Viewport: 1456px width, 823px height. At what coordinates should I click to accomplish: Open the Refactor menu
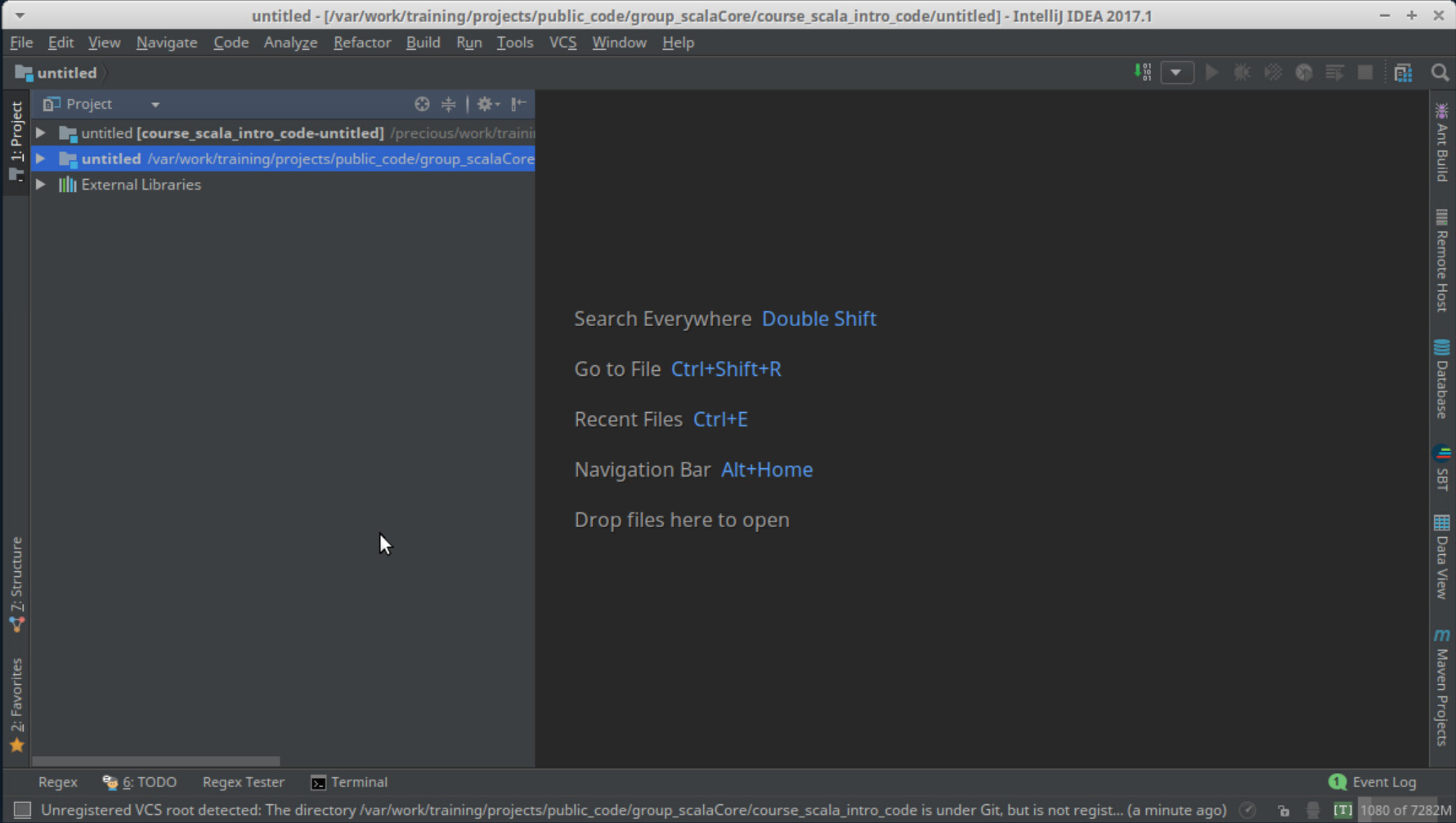tap(362, 42)
